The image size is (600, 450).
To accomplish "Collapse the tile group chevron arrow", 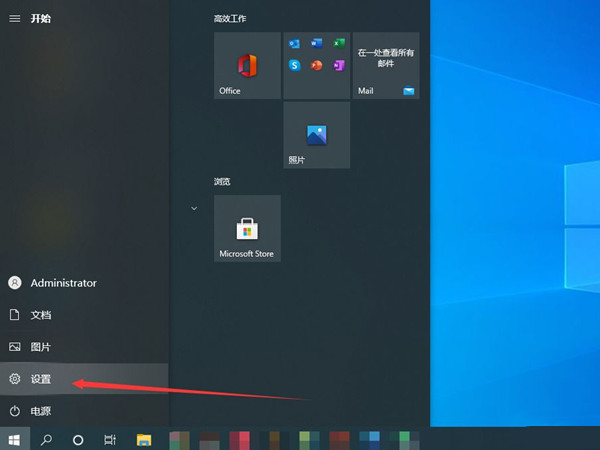I will 191,207.
